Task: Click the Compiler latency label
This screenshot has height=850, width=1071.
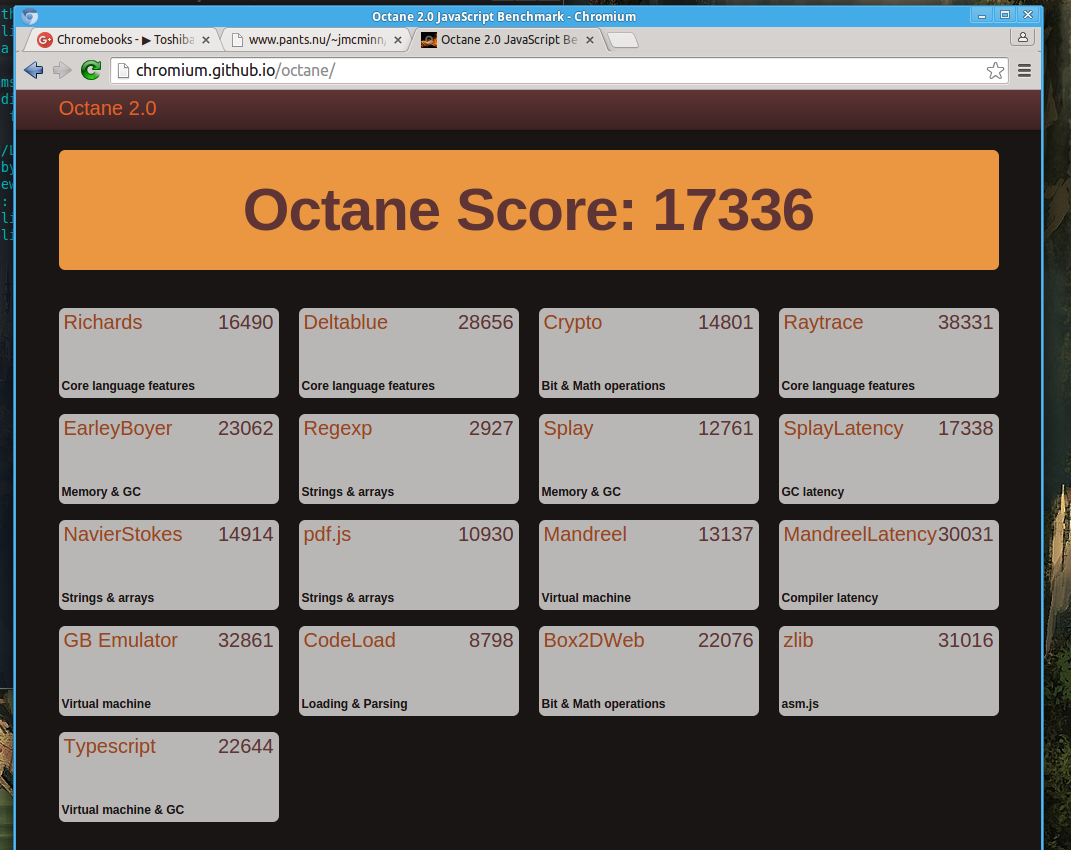Action: pyautogui.click(x=829, y=598)
